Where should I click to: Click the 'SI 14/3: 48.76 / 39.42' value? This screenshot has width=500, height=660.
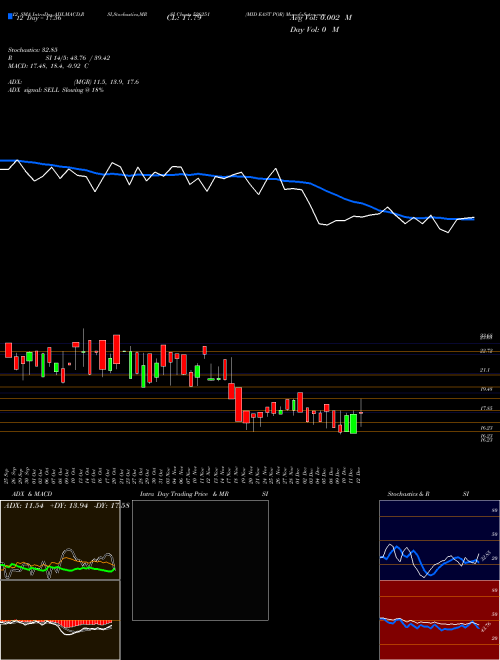coord(78,58)
